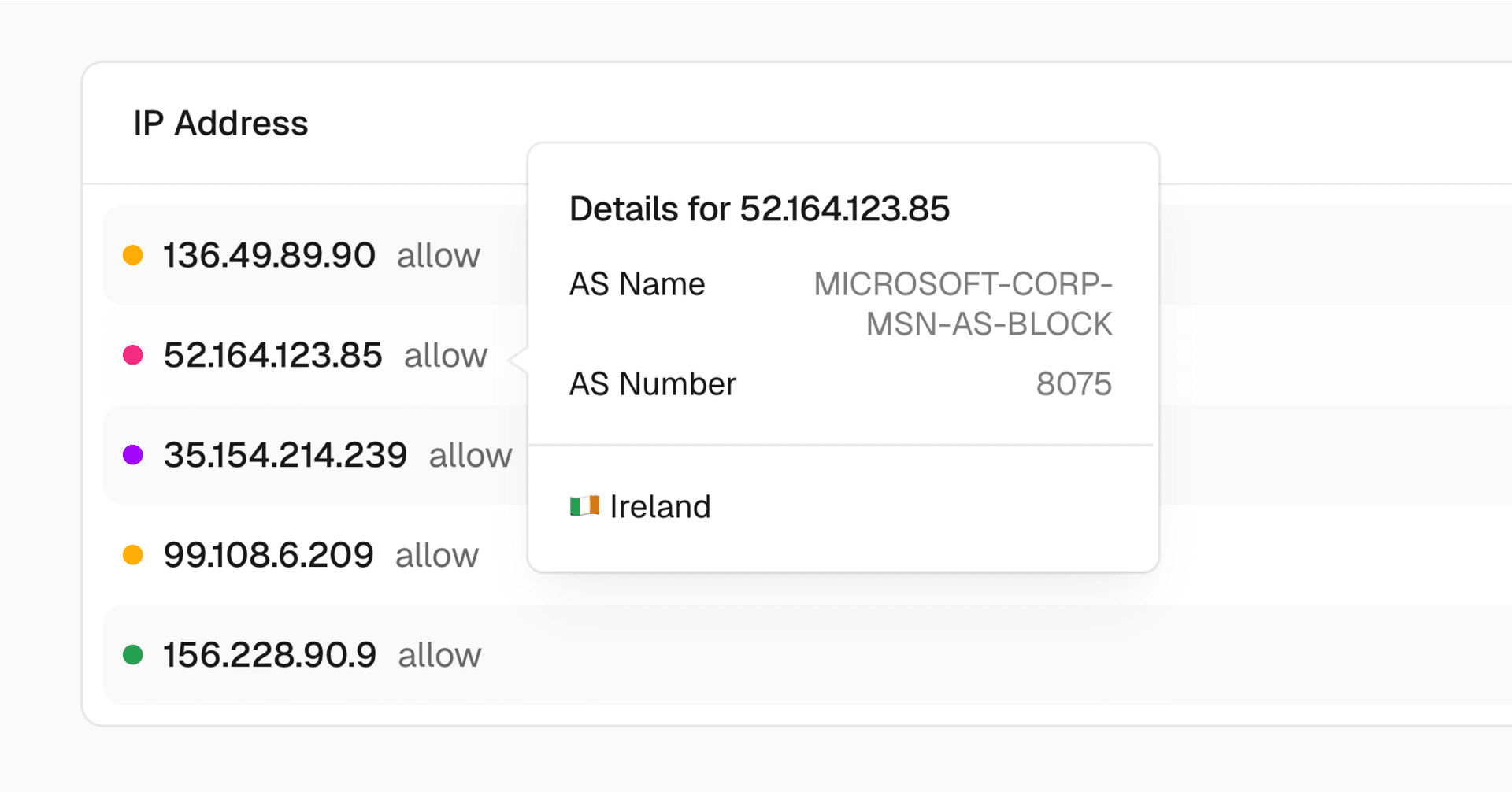Click the Ireland flag icon
The height and width of the screenshot is (792, 1512).
click(x=584, y=506)
